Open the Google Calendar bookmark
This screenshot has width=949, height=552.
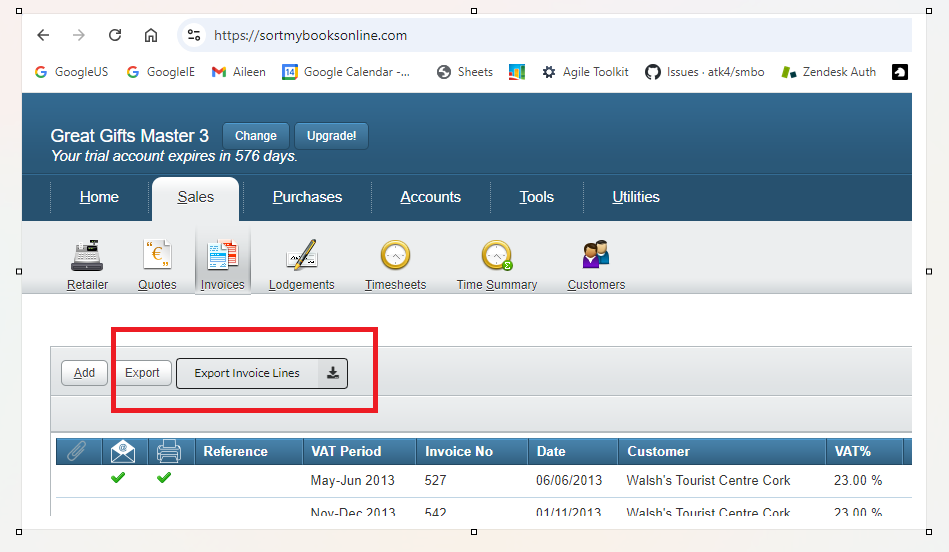347,72
